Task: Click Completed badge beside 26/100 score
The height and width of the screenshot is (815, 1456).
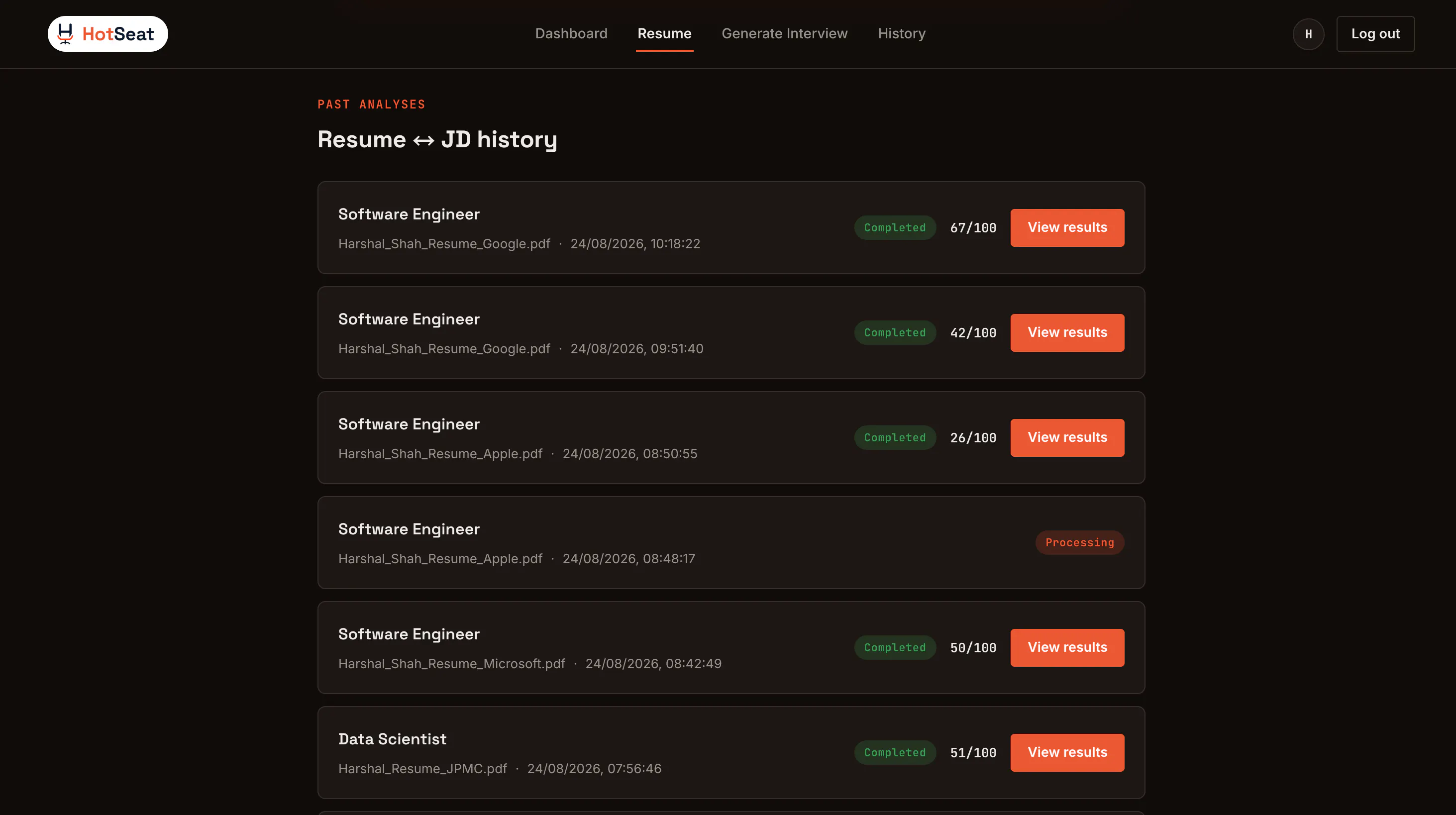Action: (895, 438)
